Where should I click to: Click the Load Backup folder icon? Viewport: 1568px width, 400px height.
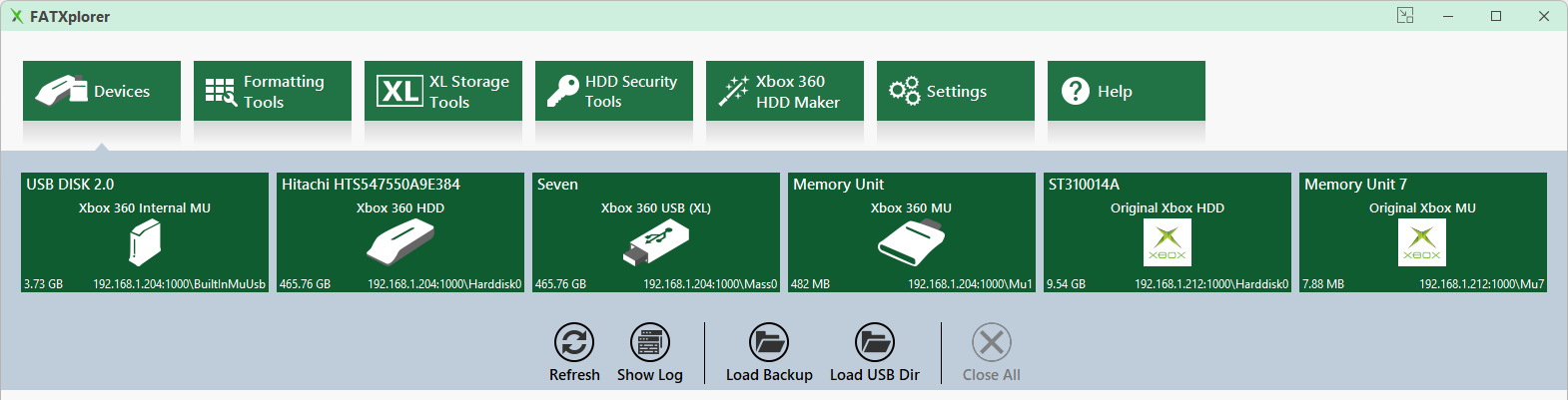(x=769, y=342)
